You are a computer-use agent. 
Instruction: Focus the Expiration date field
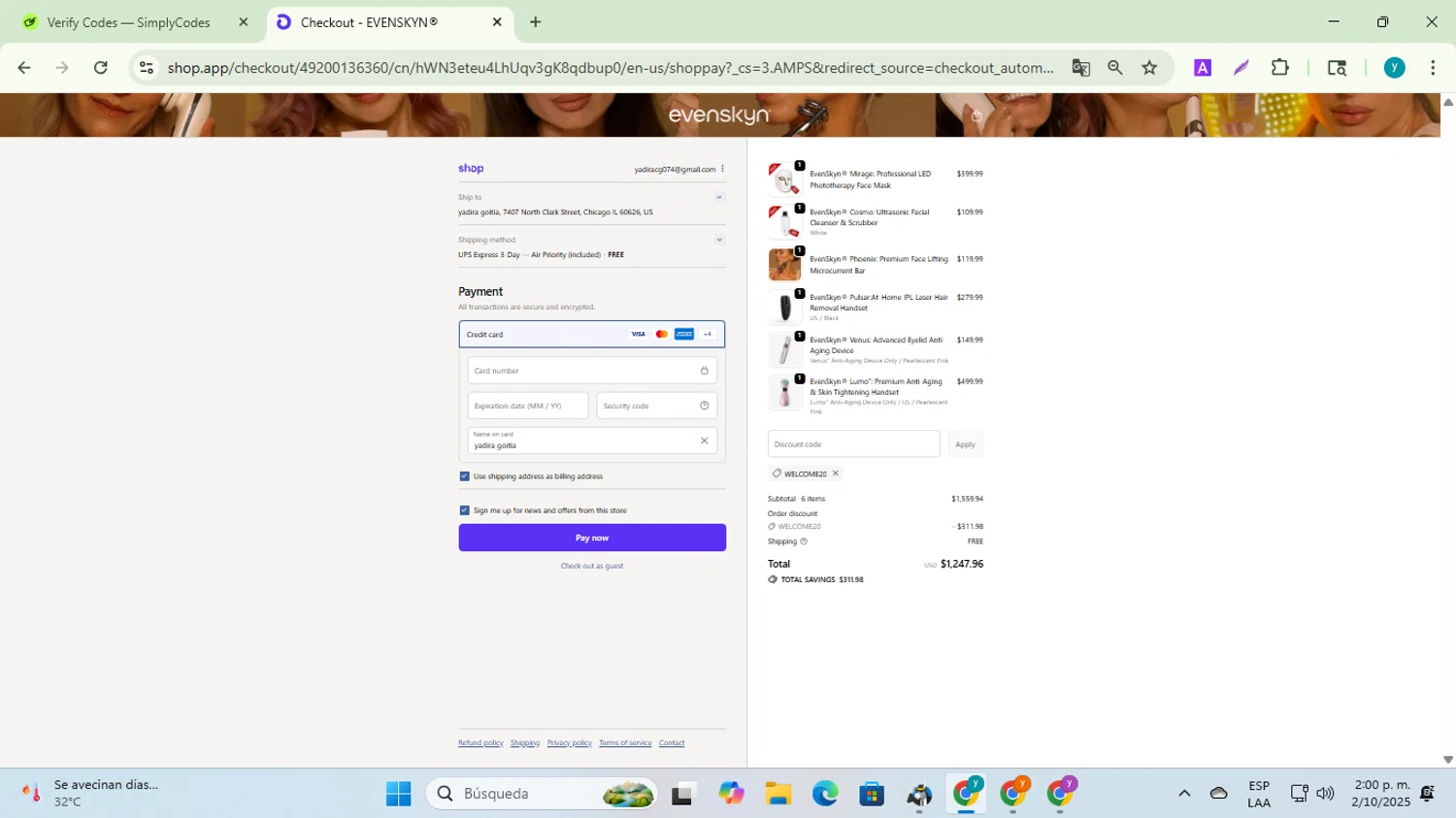point(528,406)
